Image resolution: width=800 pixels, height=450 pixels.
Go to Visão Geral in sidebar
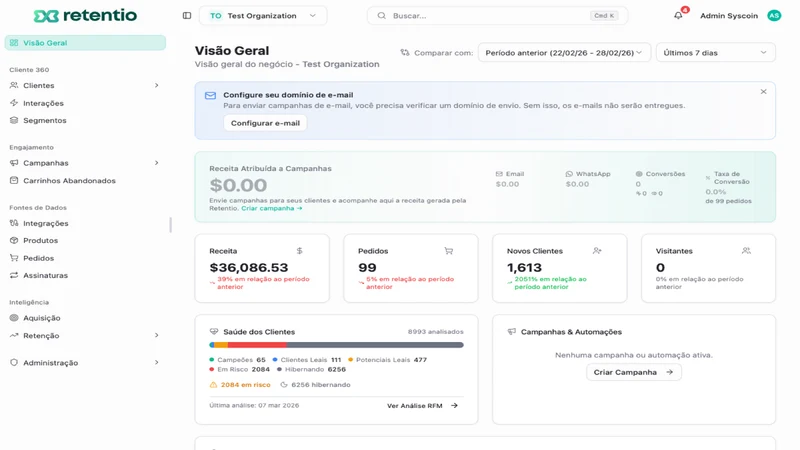tap(85, 43)
